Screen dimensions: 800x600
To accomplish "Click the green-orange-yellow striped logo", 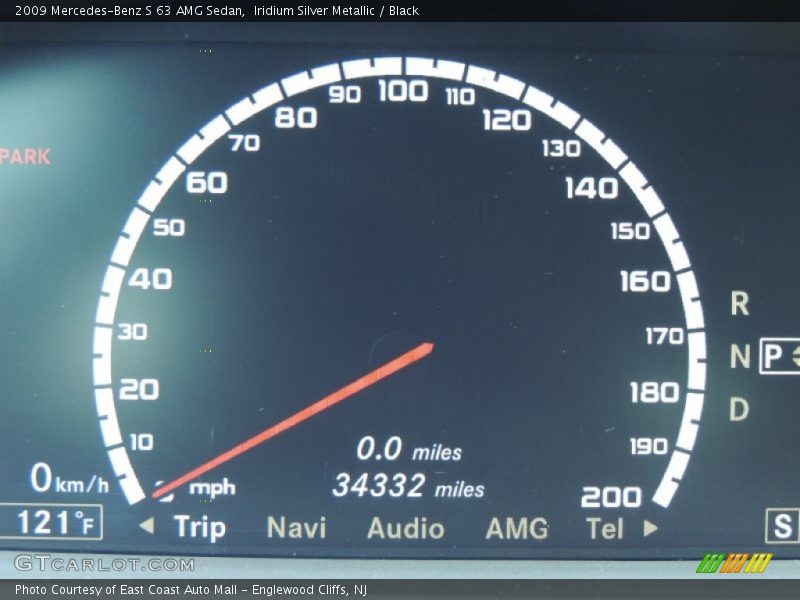I will click(734, 562).
